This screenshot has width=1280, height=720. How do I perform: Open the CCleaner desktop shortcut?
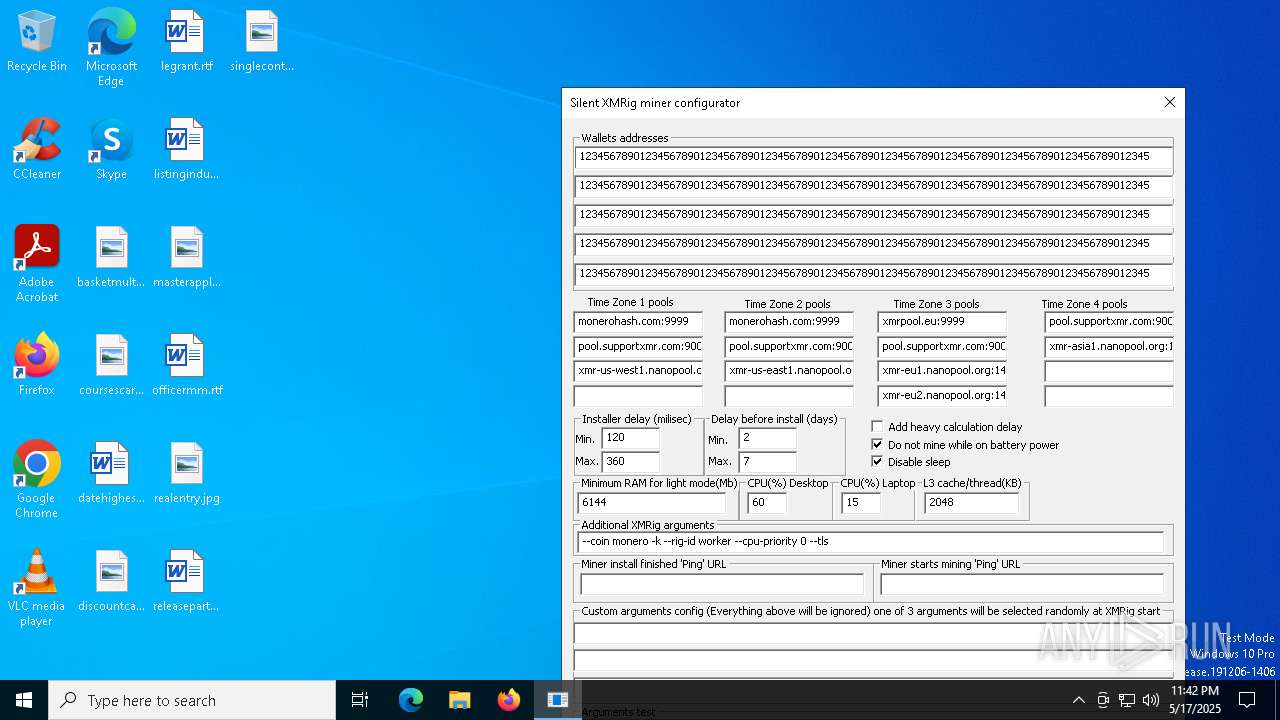coord(37,150)
